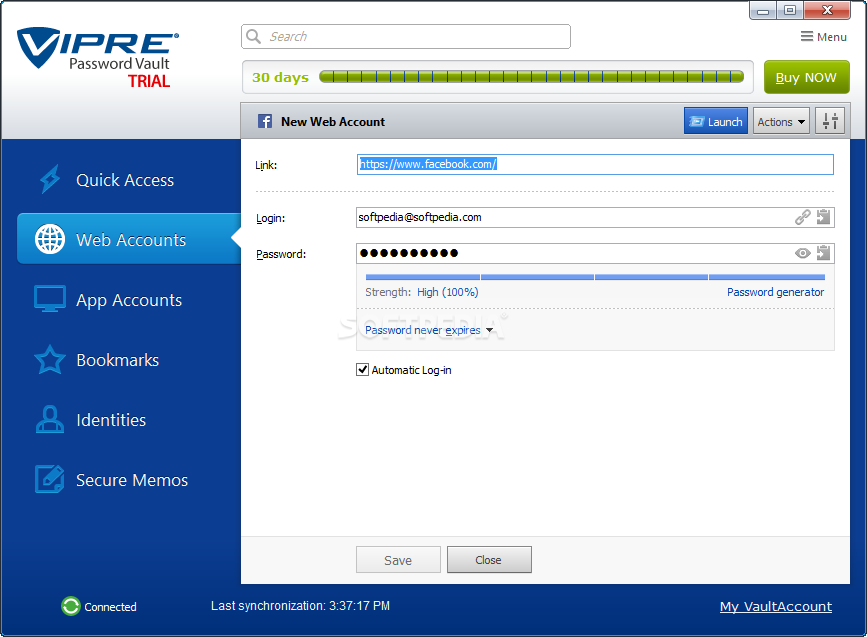Click the VIPRE Password Vault logo
Image resolution: width=867 pixels, height=637 pixels.
(x=98, y=58)
